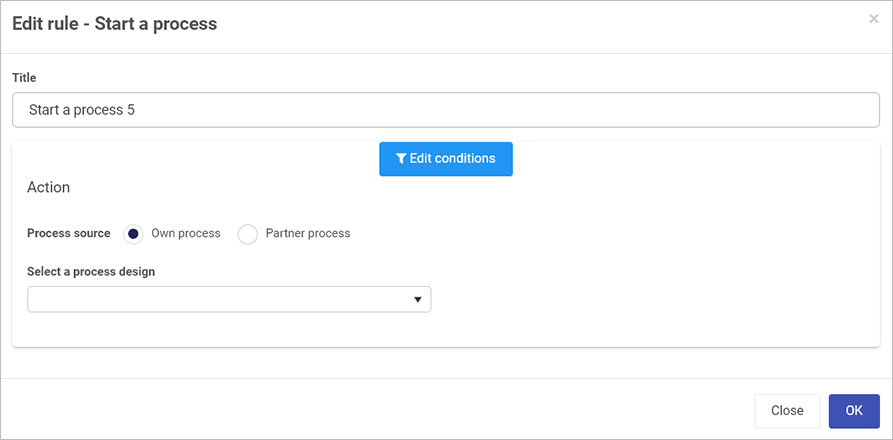Click the Process source label
Screen dimensions: 893x440
[x=69, y=233]
